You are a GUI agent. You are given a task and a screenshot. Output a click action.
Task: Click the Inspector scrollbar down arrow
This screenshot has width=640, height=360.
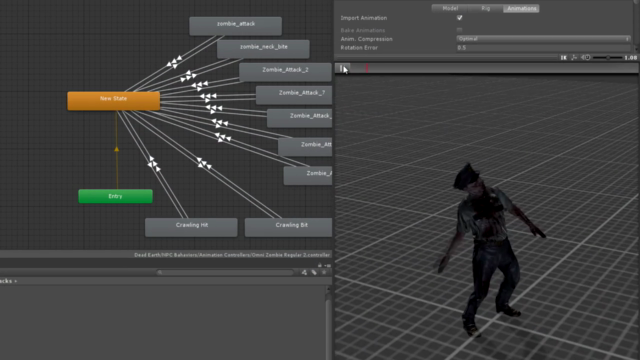(636, 49)
